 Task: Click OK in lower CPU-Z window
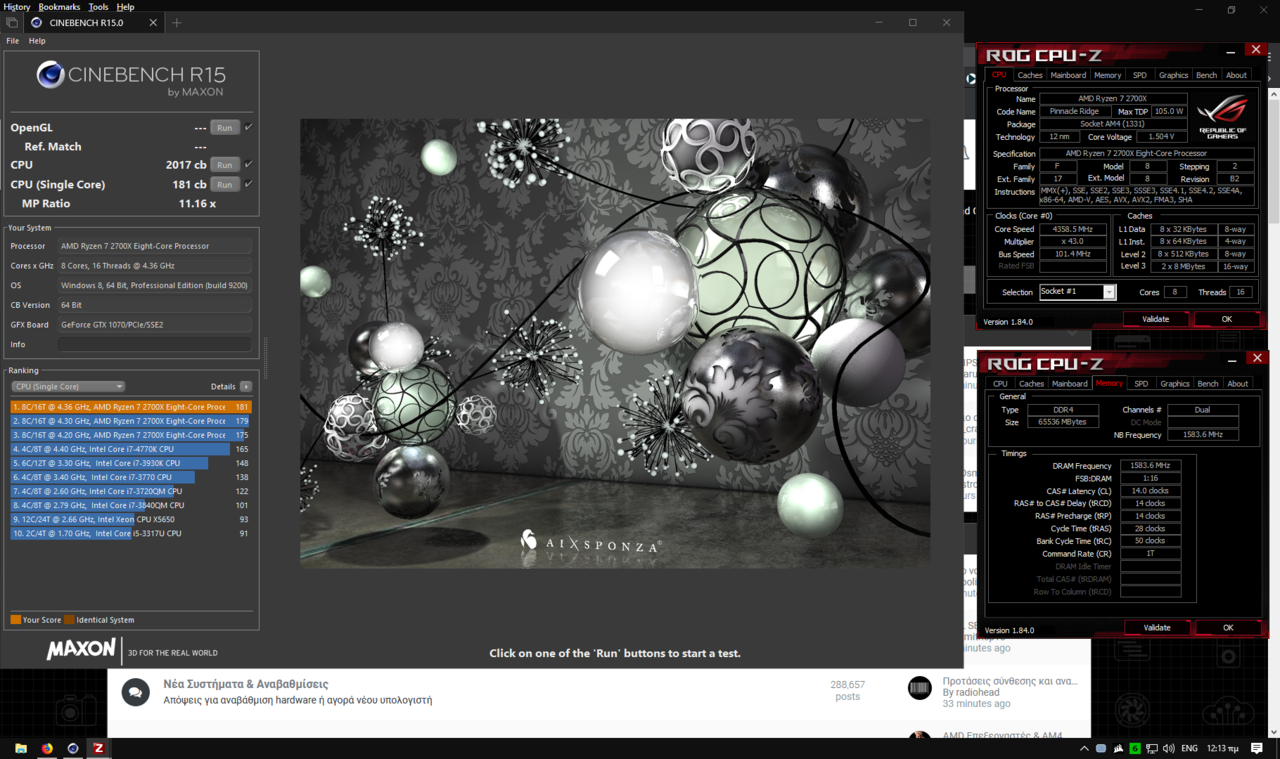[1228, 628]
